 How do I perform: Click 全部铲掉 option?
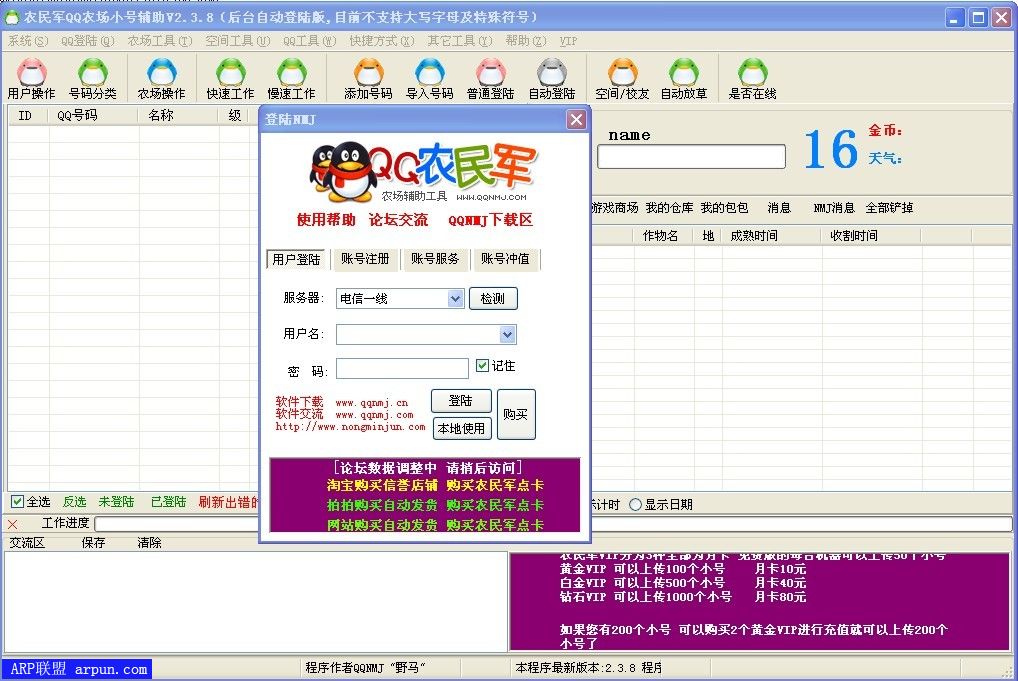[x=889, y=208]
